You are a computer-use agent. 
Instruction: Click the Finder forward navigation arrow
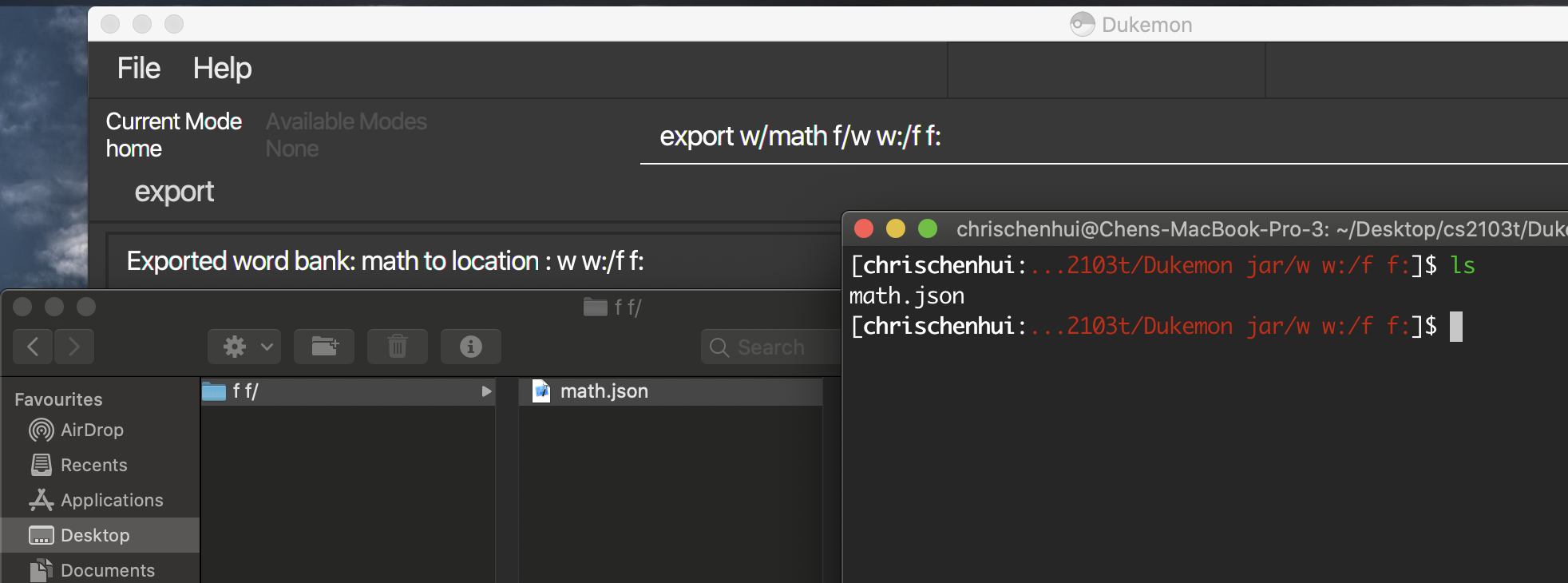point(74,347)
